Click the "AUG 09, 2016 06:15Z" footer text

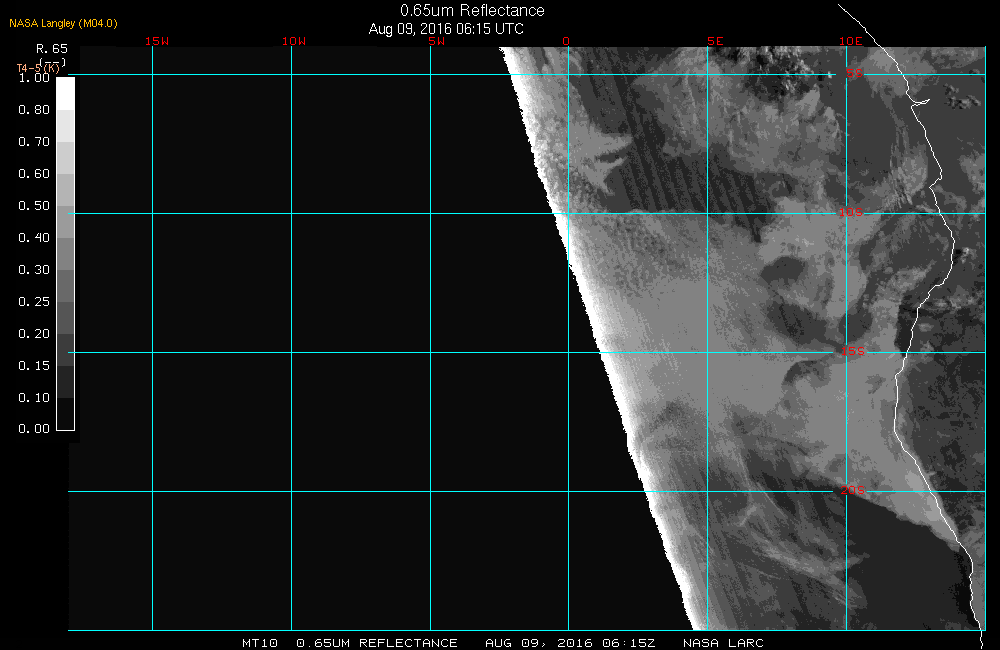[x=570, y=643]
